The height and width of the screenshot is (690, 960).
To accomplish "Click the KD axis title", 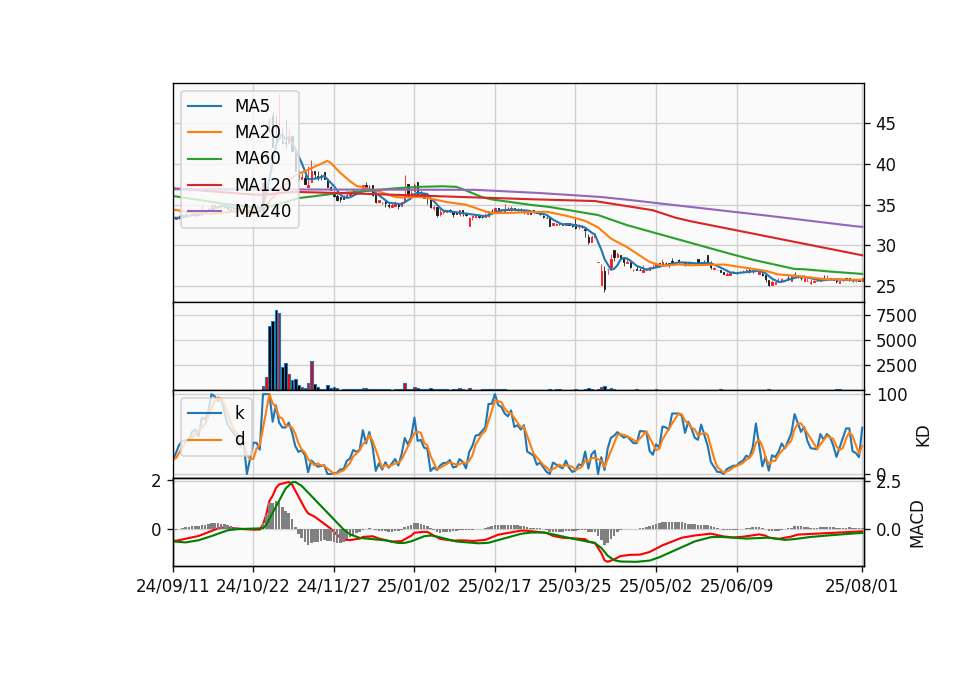I will pyautogui.click(x=922, y=436).
